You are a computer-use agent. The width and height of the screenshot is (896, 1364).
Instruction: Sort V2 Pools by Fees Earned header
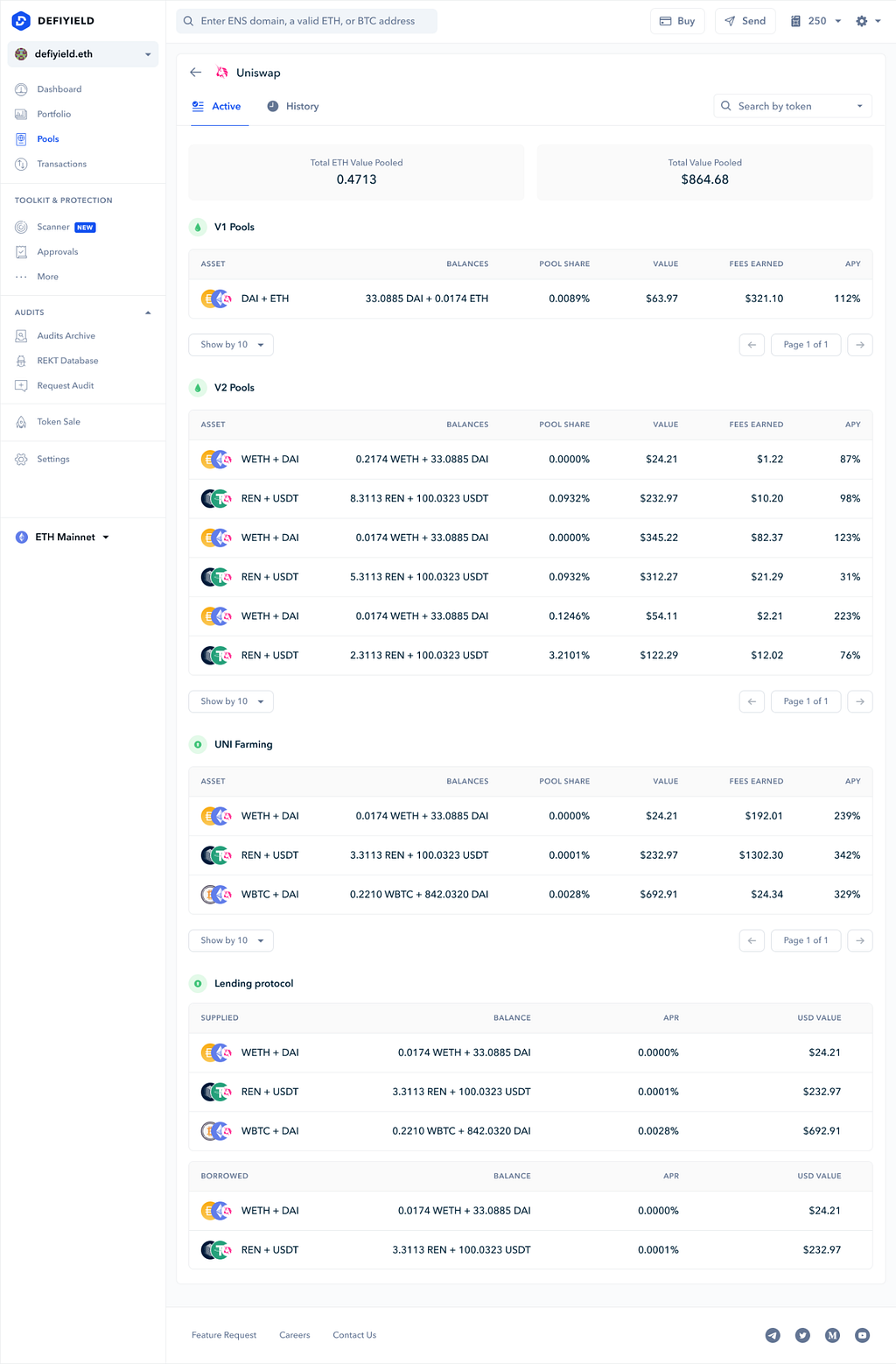[756, 425]
